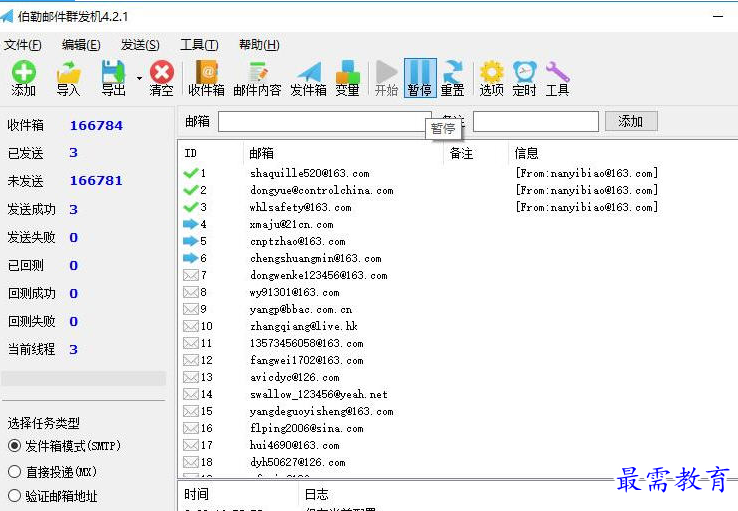Click the 重置 reset arrows icon
Screen dimensions: 738x511
(453, 78)
